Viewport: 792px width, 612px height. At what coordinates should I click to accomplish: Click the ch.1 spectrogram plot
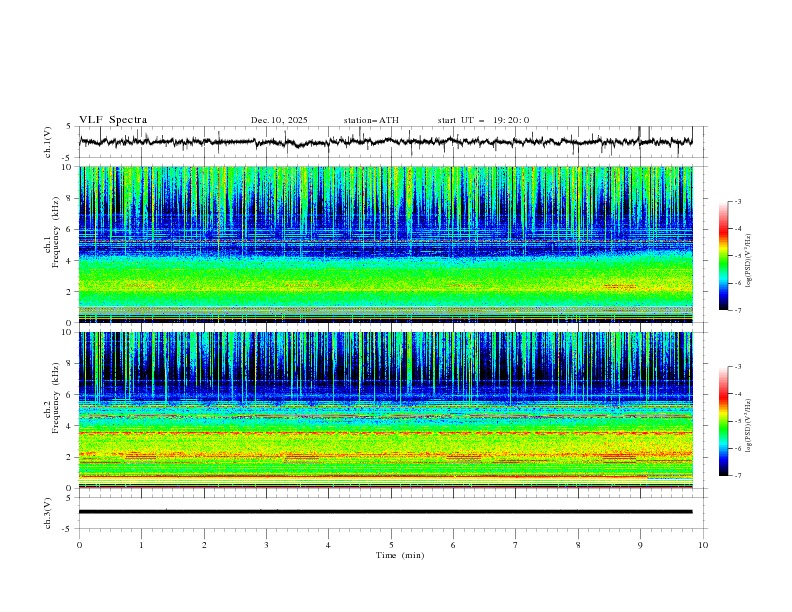(385, 244)
